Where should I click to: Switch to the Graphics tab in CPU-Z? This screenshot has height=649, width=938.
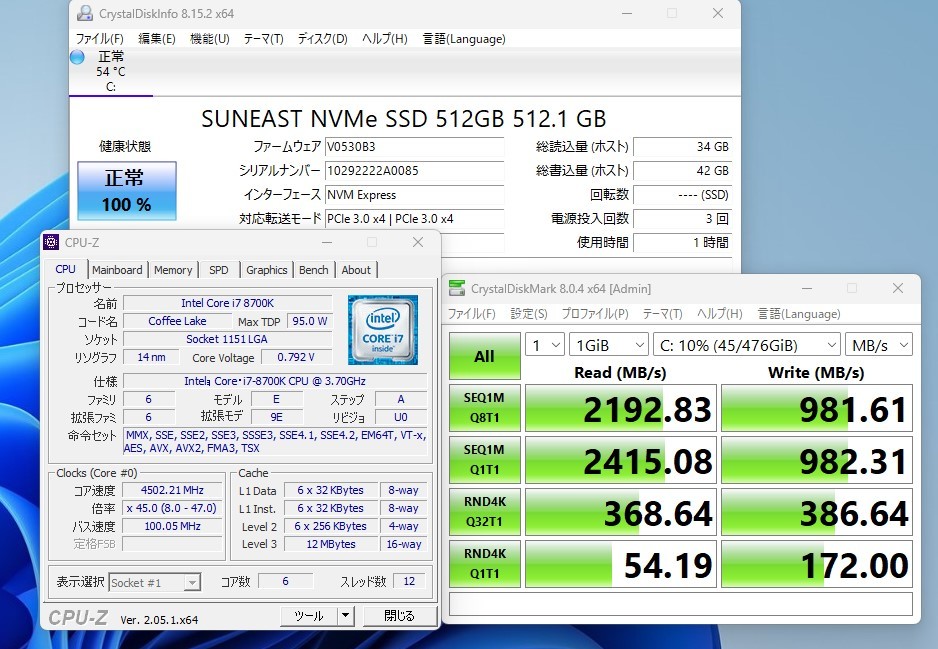267,270
